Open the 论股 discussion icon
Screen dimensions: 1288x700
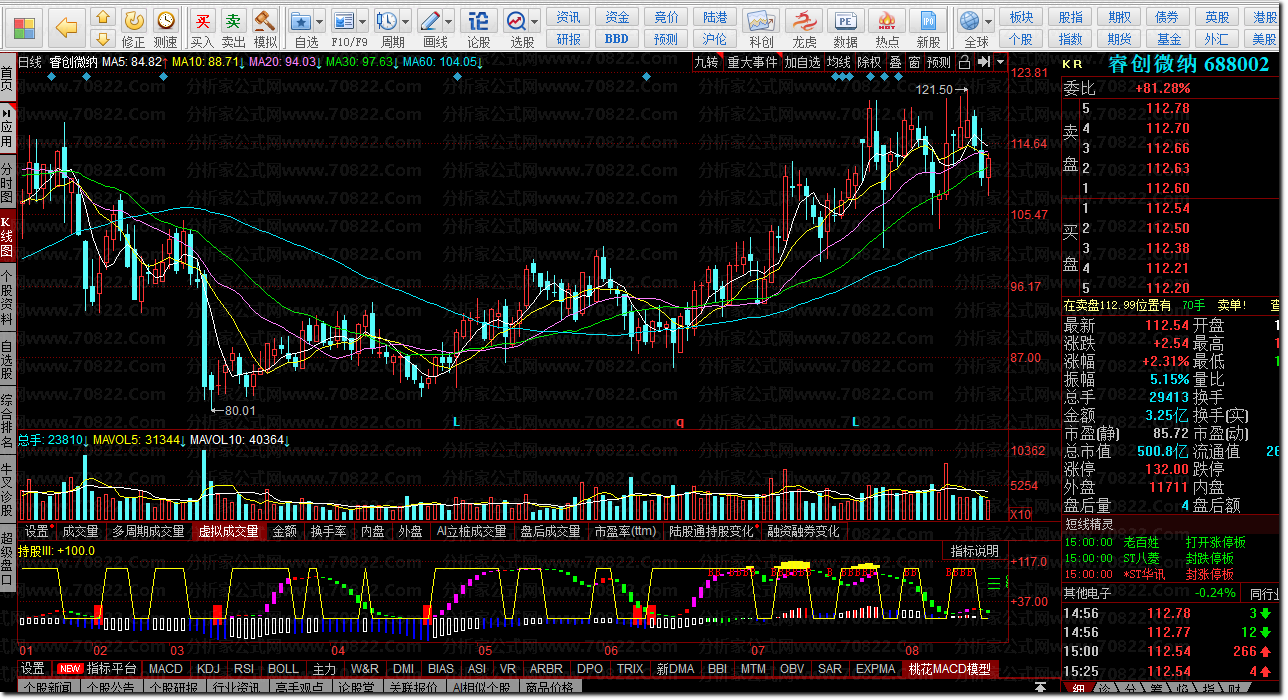pos(480,28)
